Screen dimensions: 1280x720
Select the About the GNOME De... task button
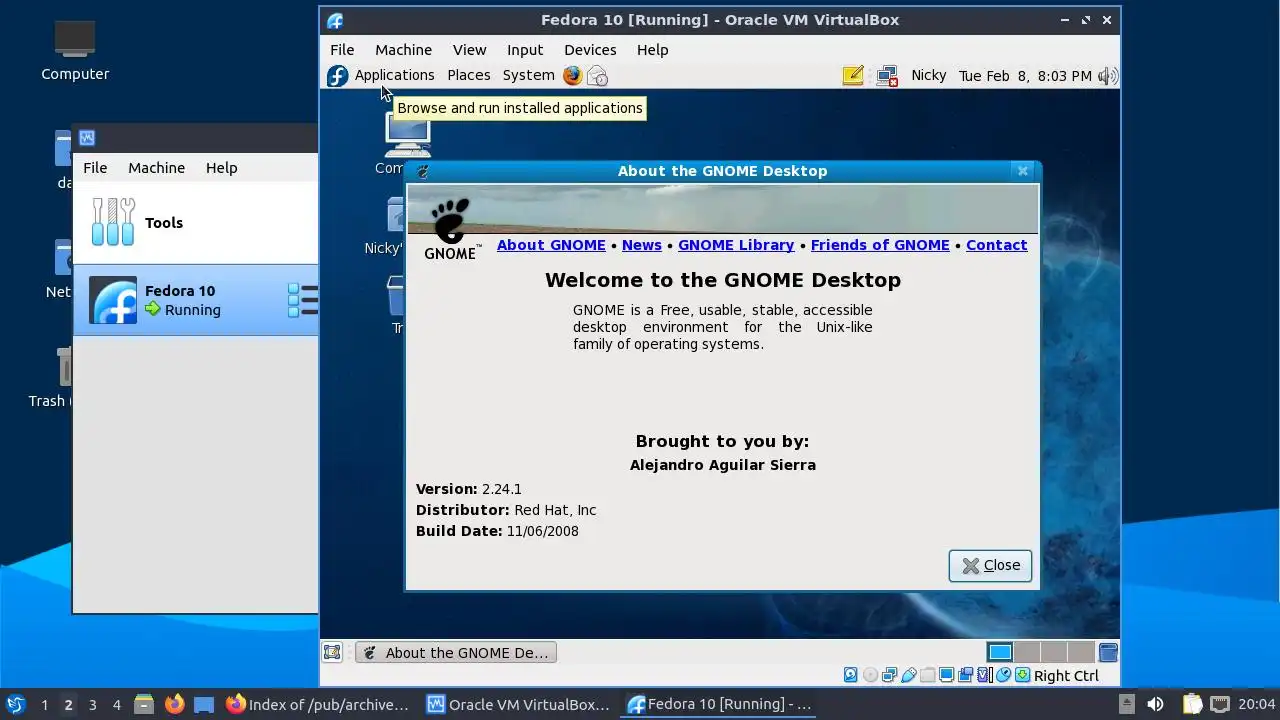pyautogui.click(x=456, y=652)
